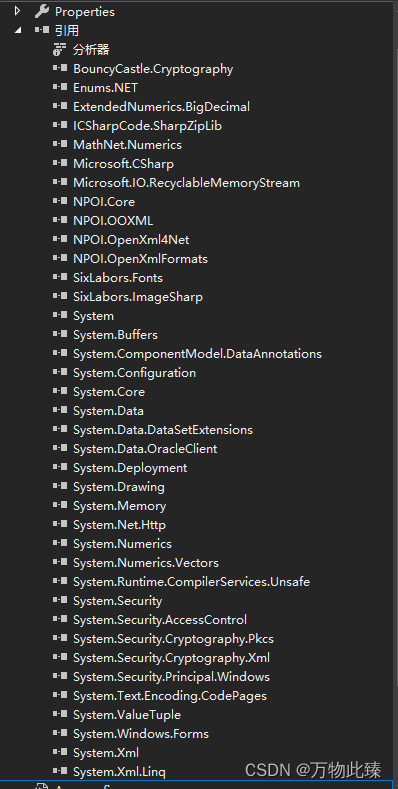Image resolution: width=398 pixels, height=789 pixels.
Task: Click the 引用 references icon
Action: (42, 30)
